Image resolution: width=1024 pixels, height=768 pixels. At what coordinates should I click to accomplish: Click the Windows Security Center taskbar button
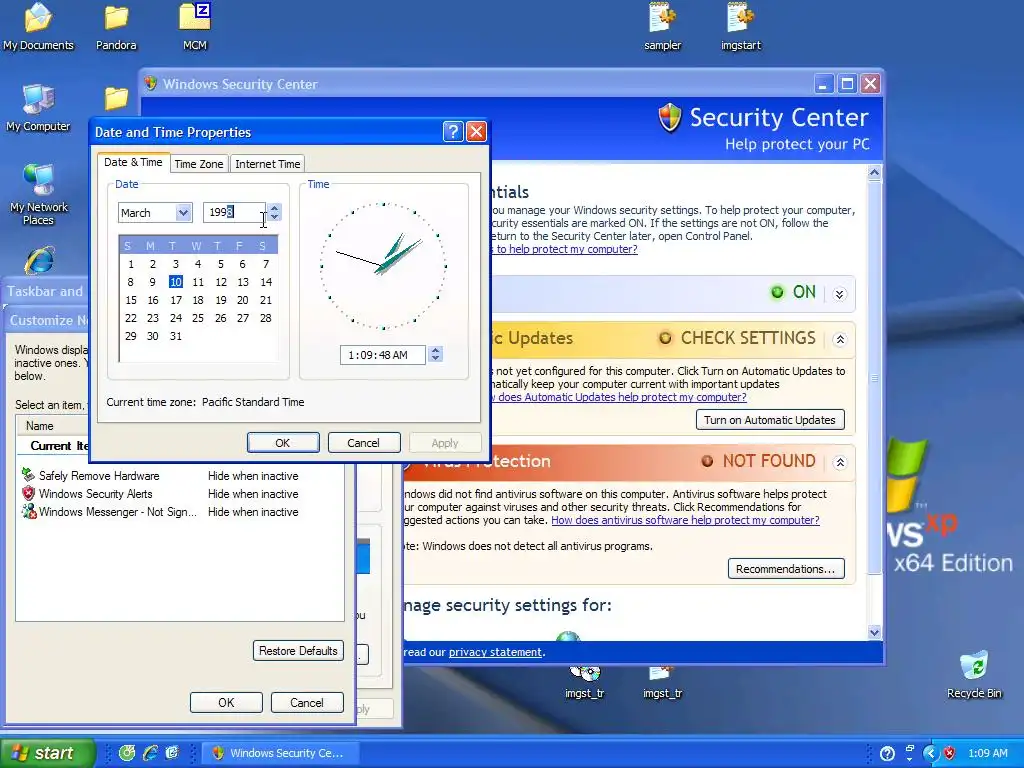pyautogui.click(x=280, y=753)
